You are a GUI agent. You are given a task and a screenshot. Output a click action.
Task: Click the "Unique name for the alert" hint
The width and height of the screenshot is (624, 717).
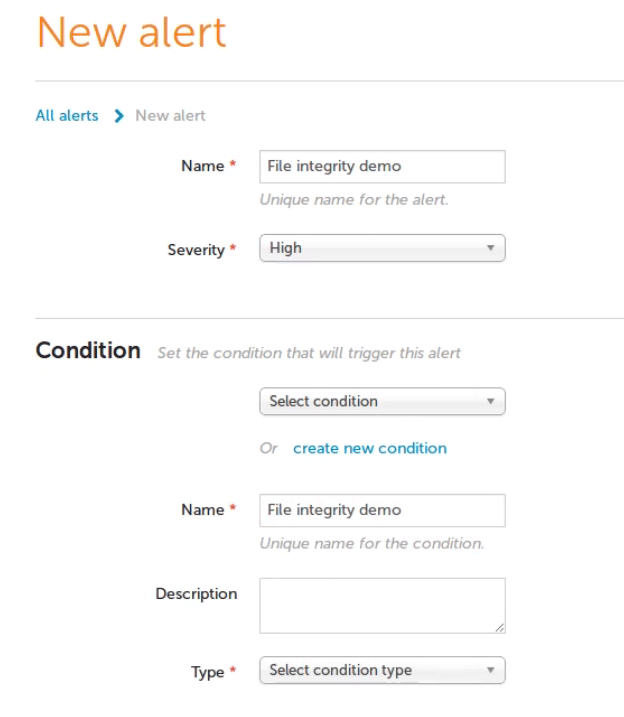point(354,200)
